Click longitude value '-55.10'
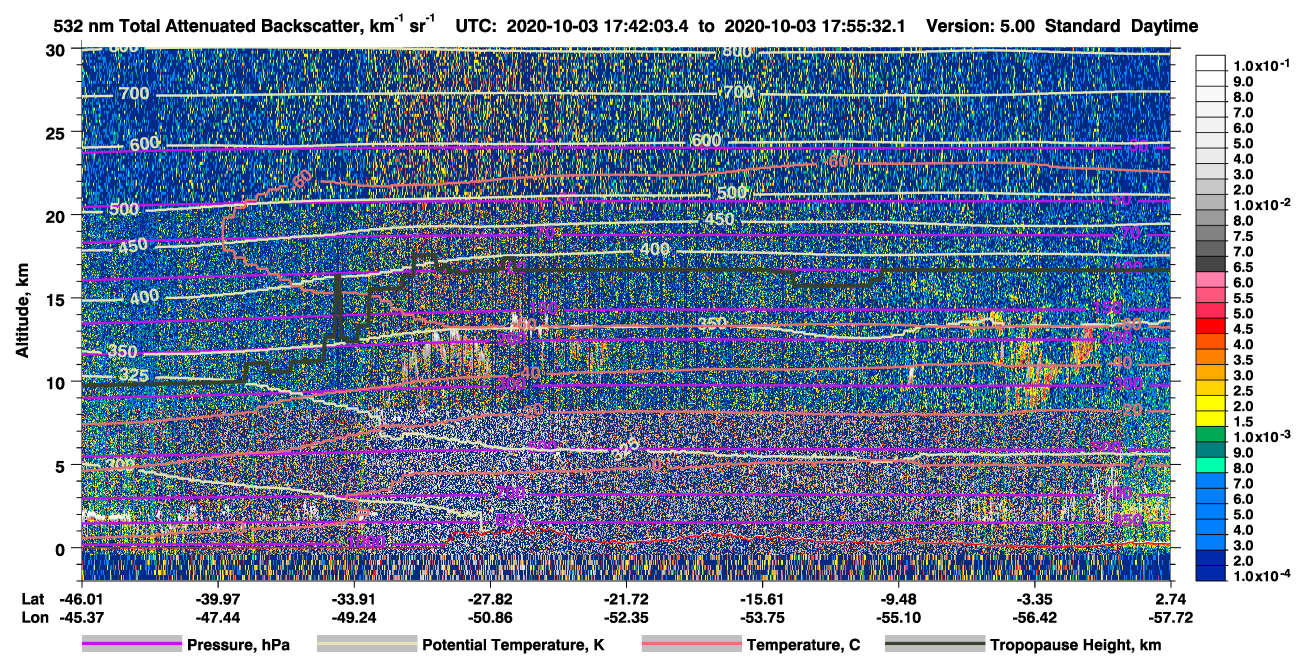The image size is (1300, 667). [898, 617]
